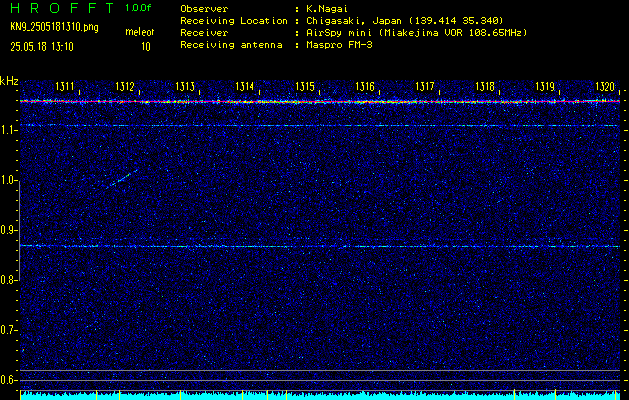The height and width of the screenshot is (400, 629).
Task: Click the HROFFT title text
Action: point(61,8)
